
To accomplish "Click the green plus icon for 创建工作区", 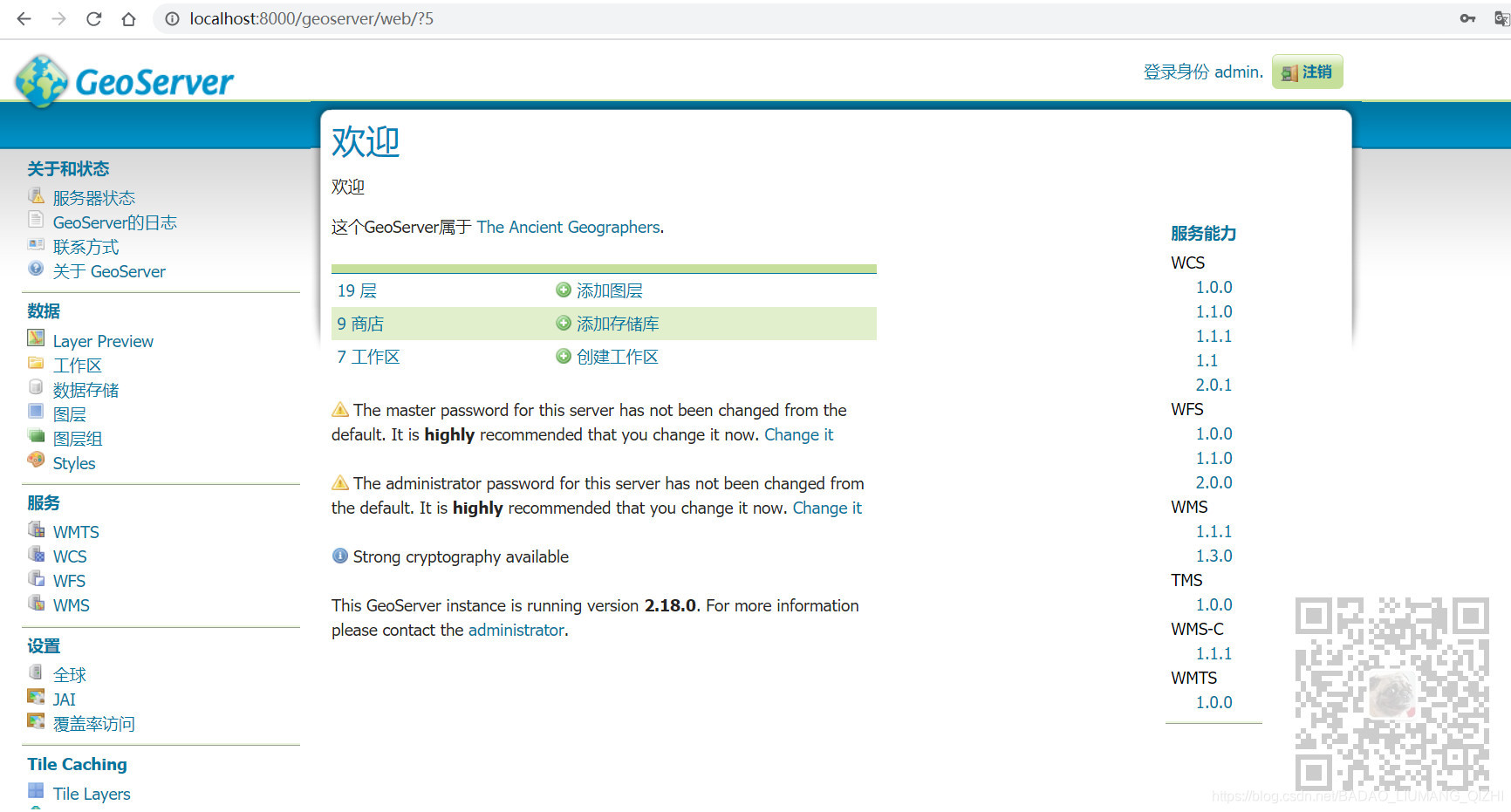I will 564,356.
